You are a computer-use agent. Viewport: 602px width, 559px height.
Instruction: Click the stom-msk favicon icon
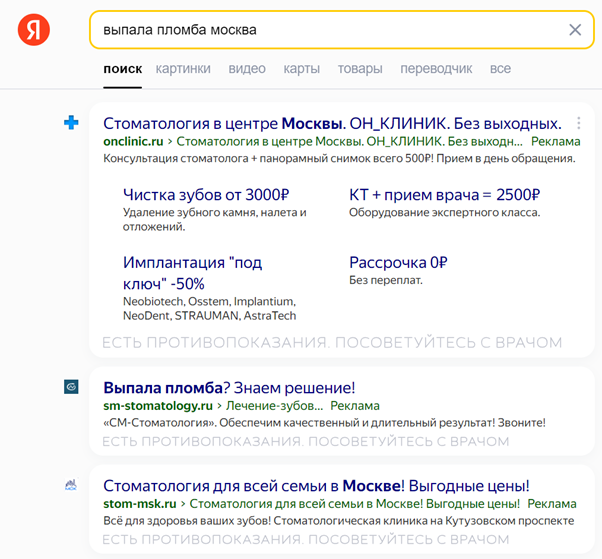point(71,485)
